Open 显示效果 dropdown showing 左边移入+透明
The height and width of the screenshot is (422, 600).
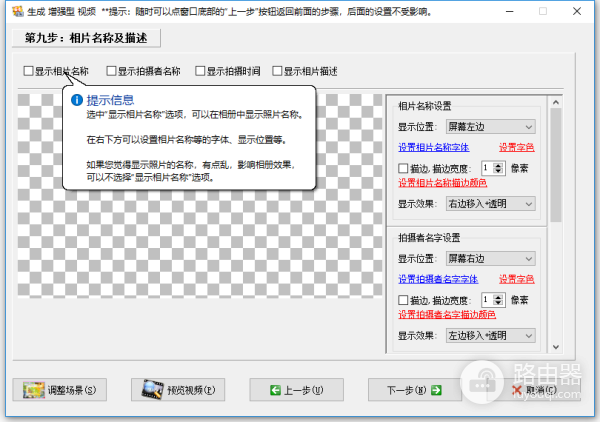[x=491, y=336]
